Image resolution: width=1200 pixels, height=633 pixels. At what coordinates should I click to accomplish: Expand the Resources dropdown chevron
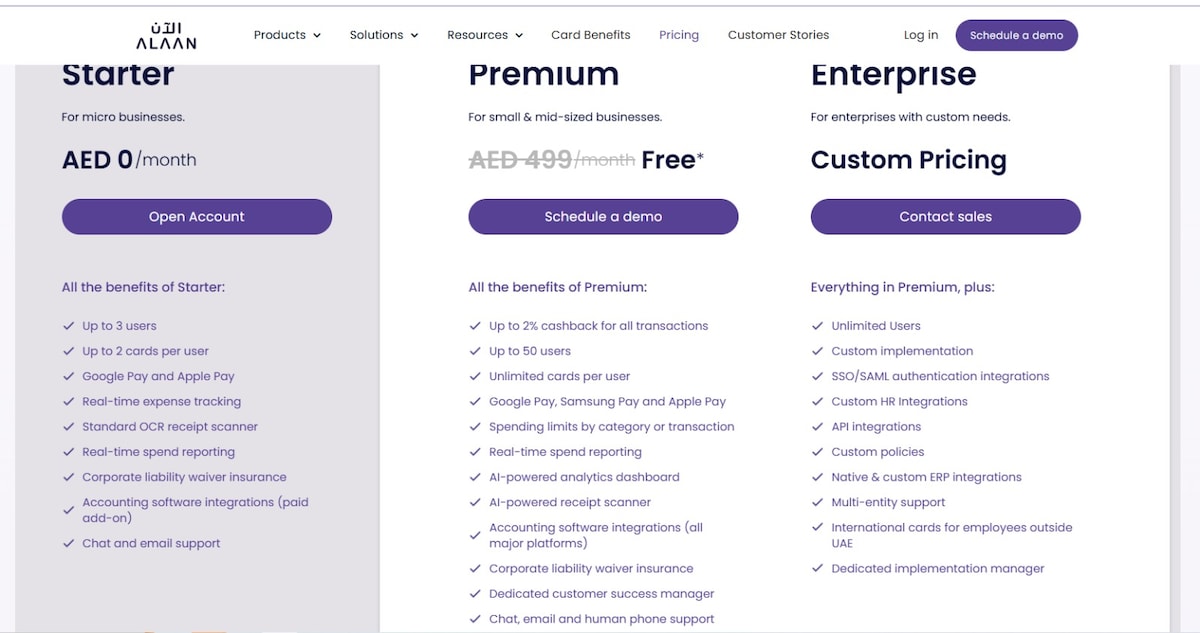click(519, 36)
